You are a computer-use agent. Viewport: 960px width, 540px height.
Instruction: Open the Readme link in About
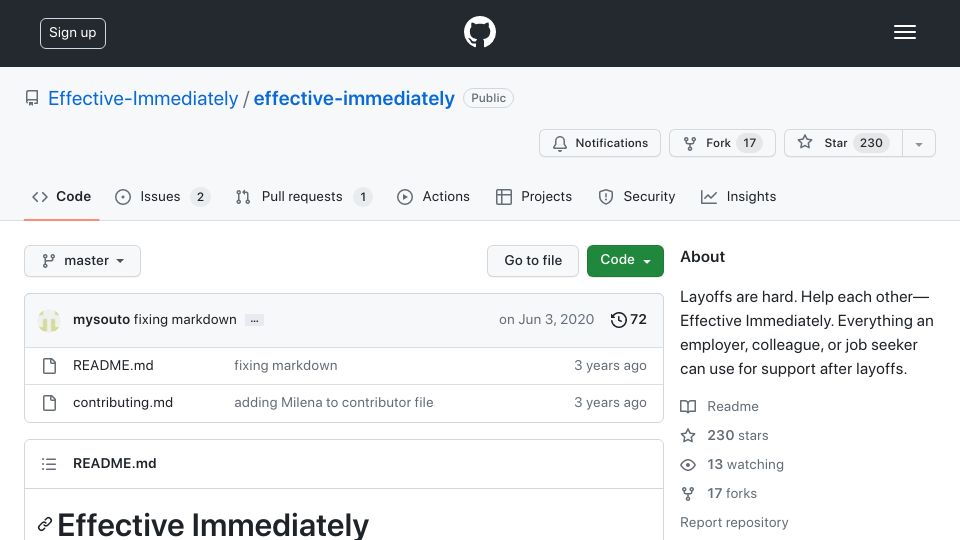[x=719, y=407]
